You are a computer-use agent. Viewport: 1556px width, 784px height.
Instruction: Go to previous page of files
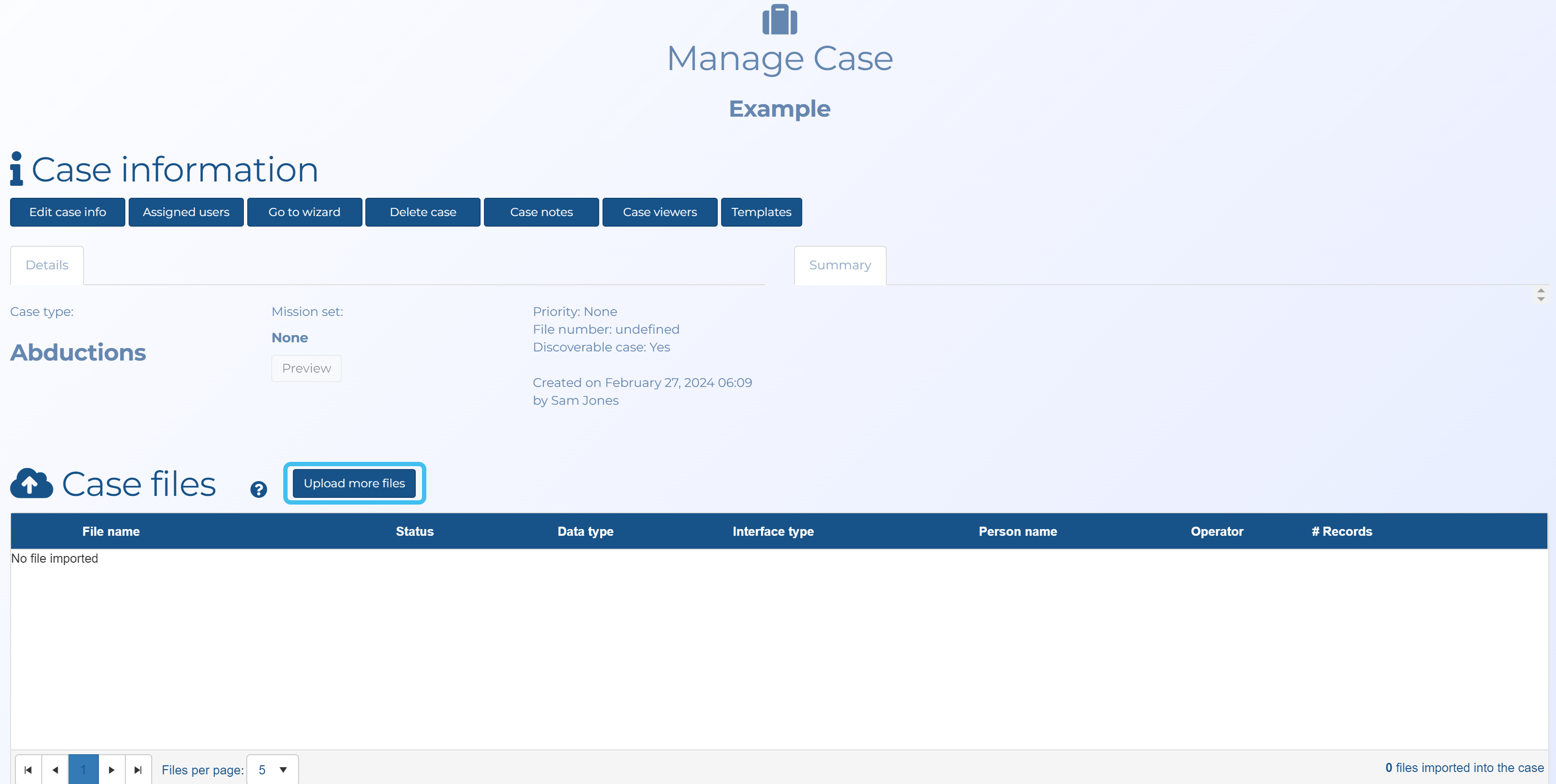click(55, 770)
